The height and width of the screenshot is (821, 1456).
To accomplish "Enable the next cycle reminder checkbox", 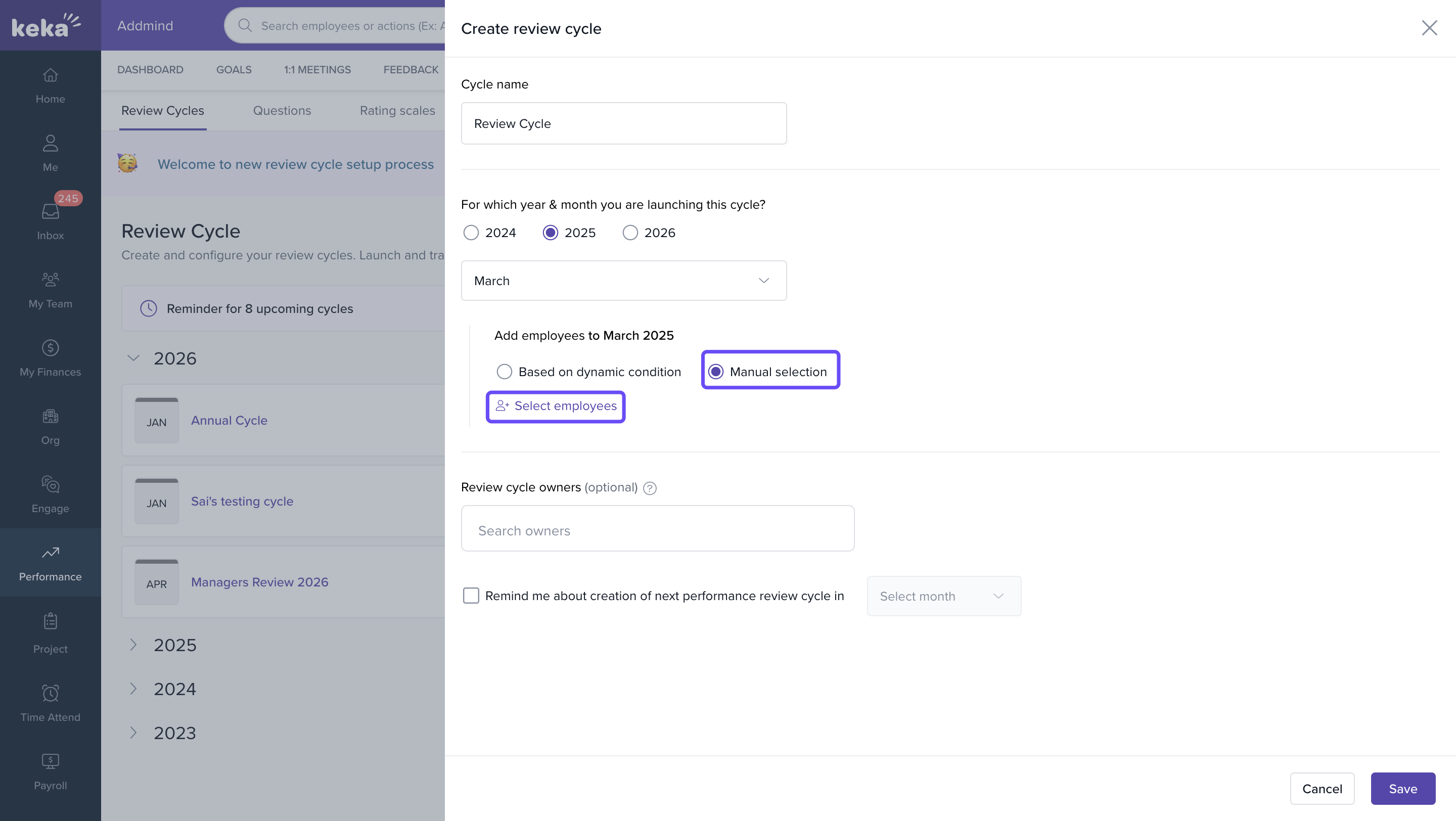I will click(x=471, y=596).
